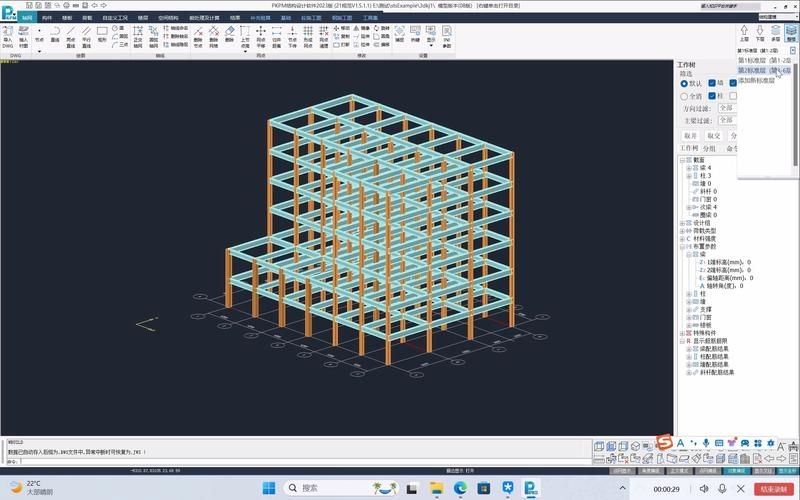Click the orthogonal axis grid tool
Viewport: 800px width, 500px height.
(x=138, y=35)
